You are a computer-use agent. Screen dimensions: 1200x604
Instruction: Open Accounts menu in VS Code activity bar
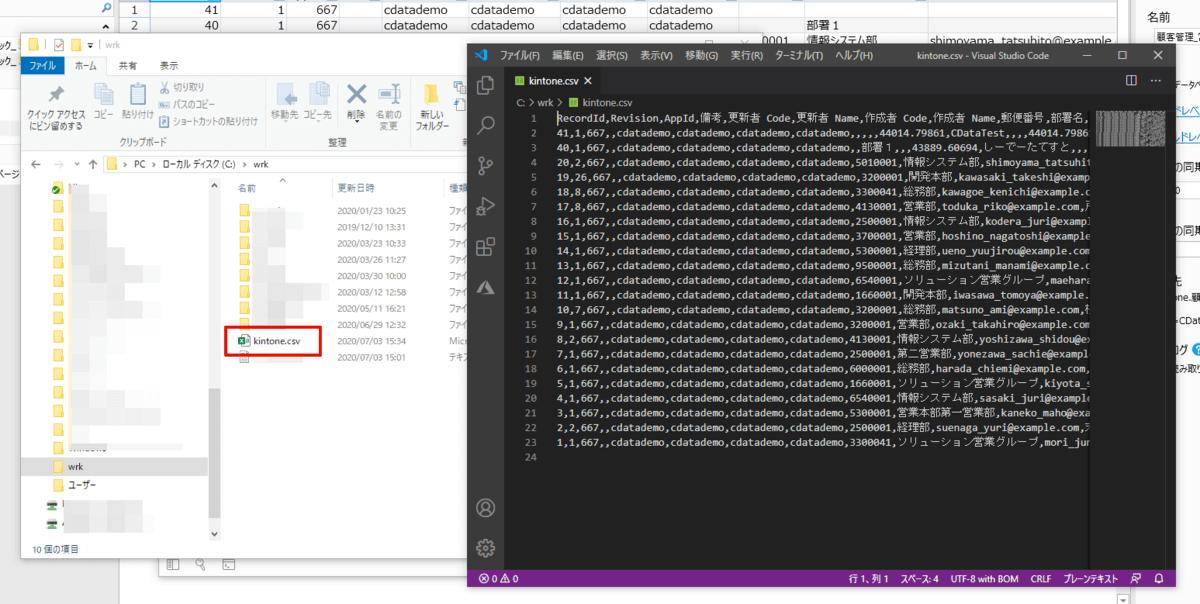coord(486,508)
